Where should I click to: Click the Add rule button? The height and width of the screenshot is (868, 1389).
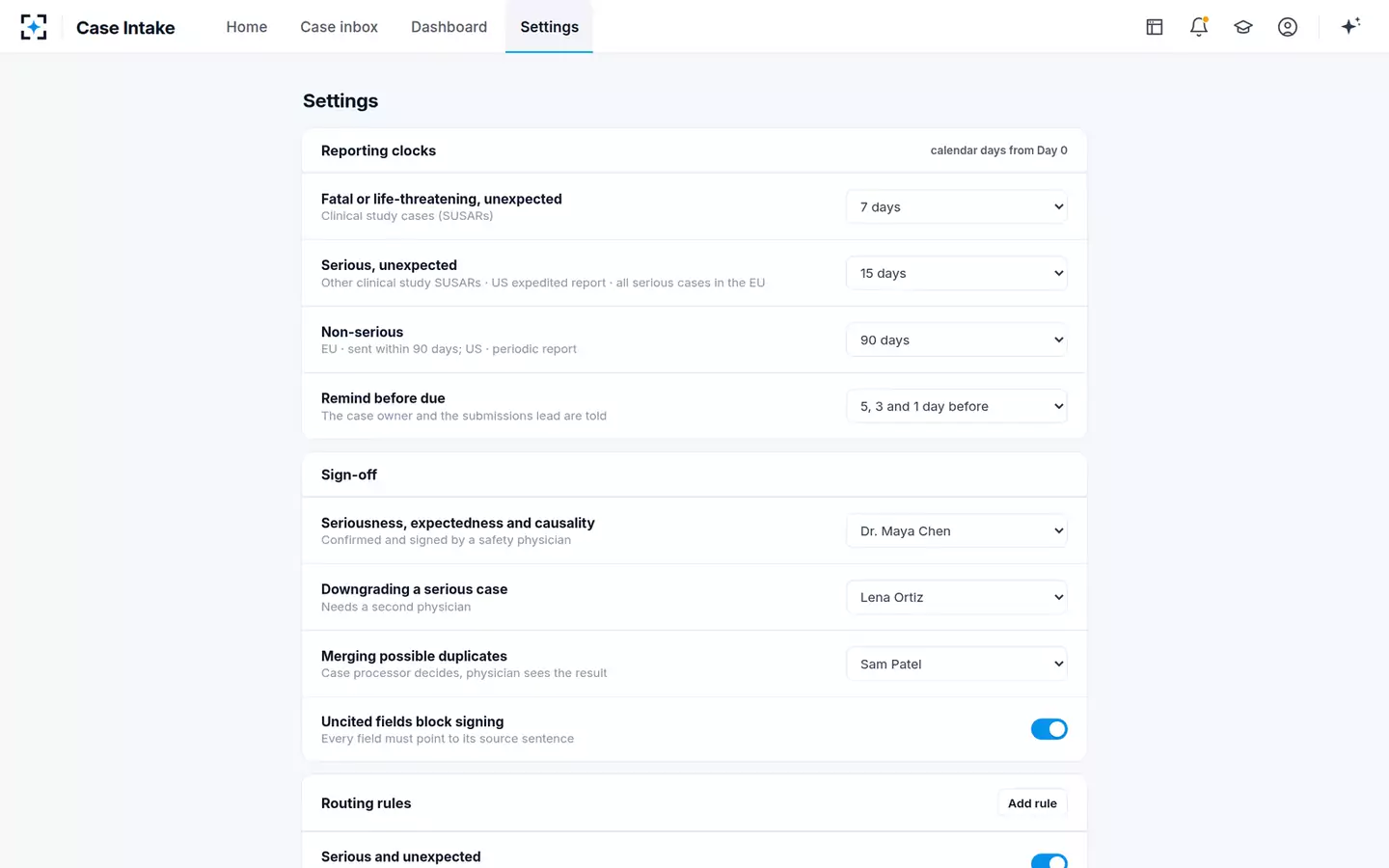coord(1032,803)
